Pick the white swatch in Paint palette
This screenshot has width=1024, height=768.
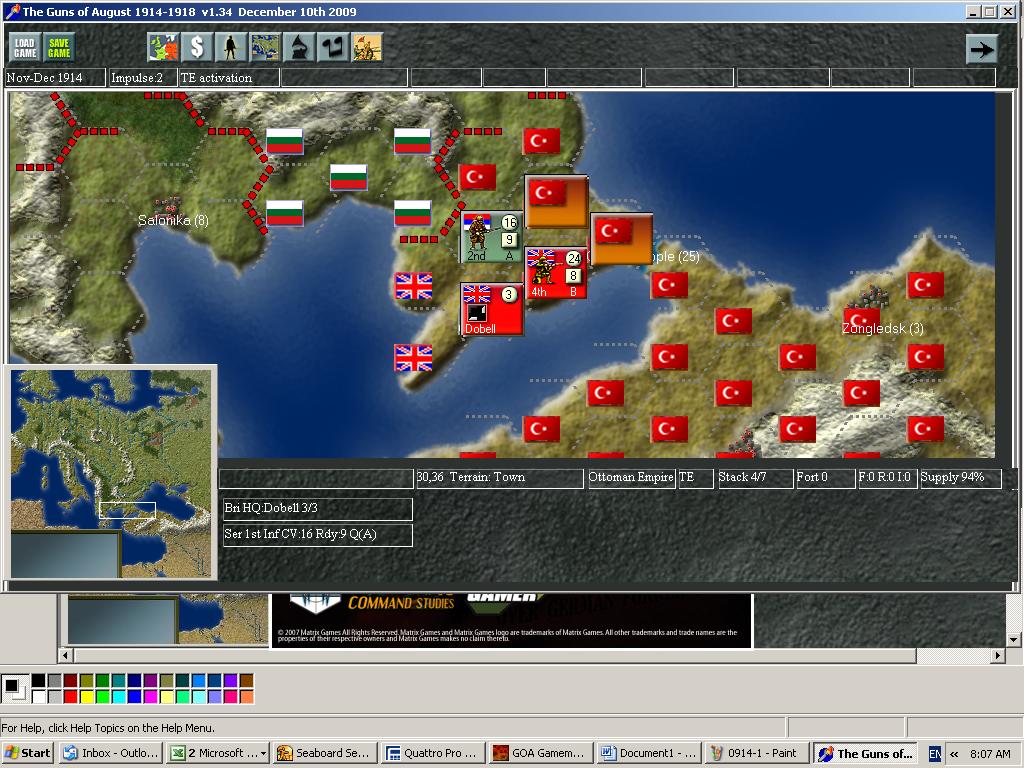39,697
